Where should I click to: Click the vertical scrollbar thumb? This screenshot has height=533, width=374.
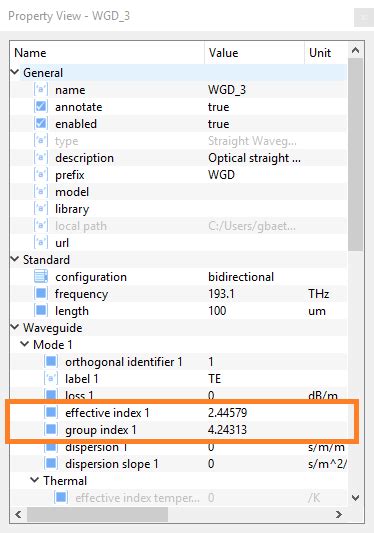(x=356, y=155)
